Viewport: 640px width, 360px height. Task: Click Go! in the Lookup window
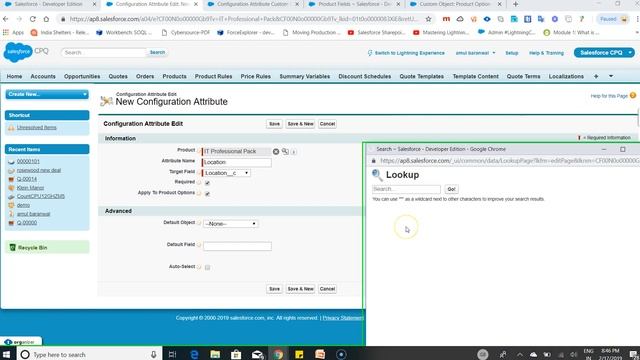[x=451, y=189]
